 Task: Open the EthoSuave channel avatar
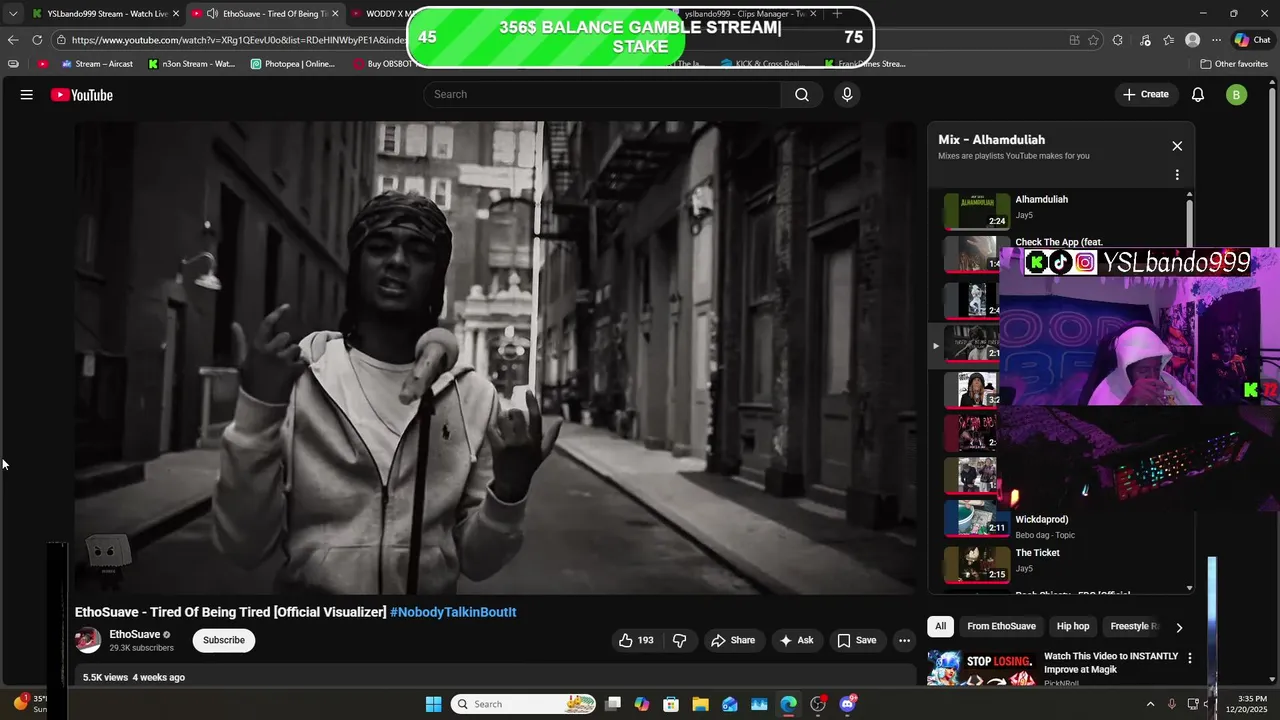click(x=88, y=640)
